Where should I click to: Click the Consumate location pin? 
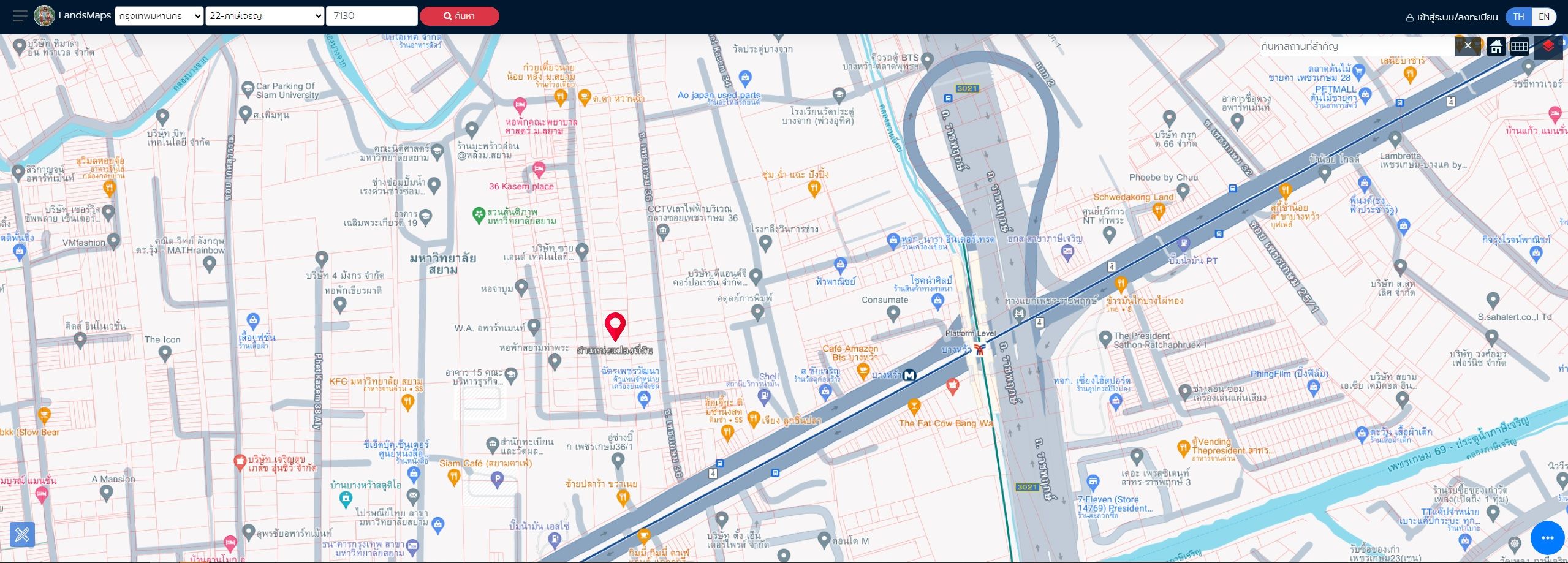(x=893, y=314)
